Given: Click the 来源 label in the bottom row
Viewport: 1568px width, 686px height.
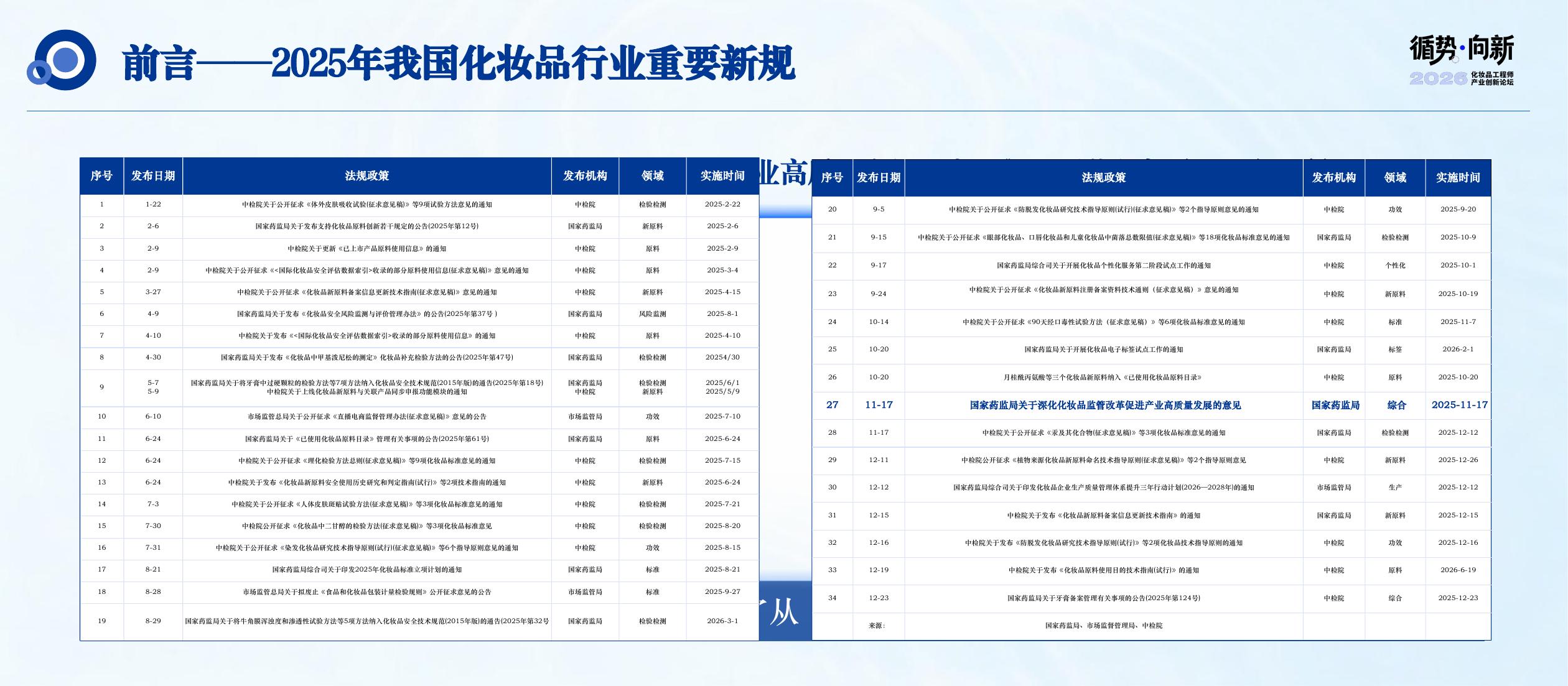Looking at the screenshot, I should 877,626.
